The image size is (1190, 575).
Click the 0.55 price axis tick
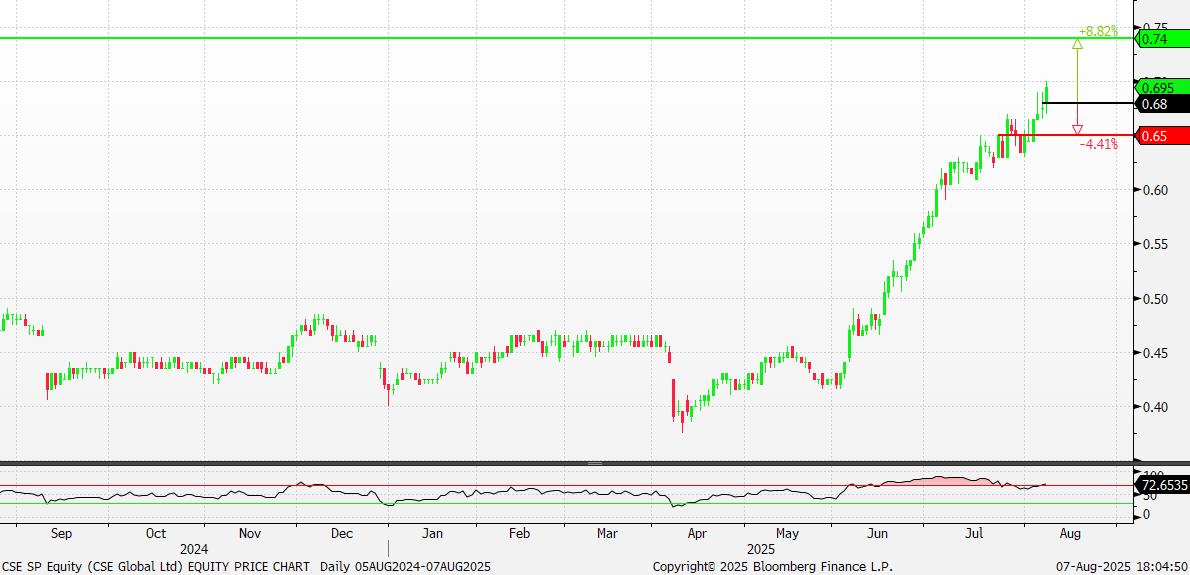1156,245
